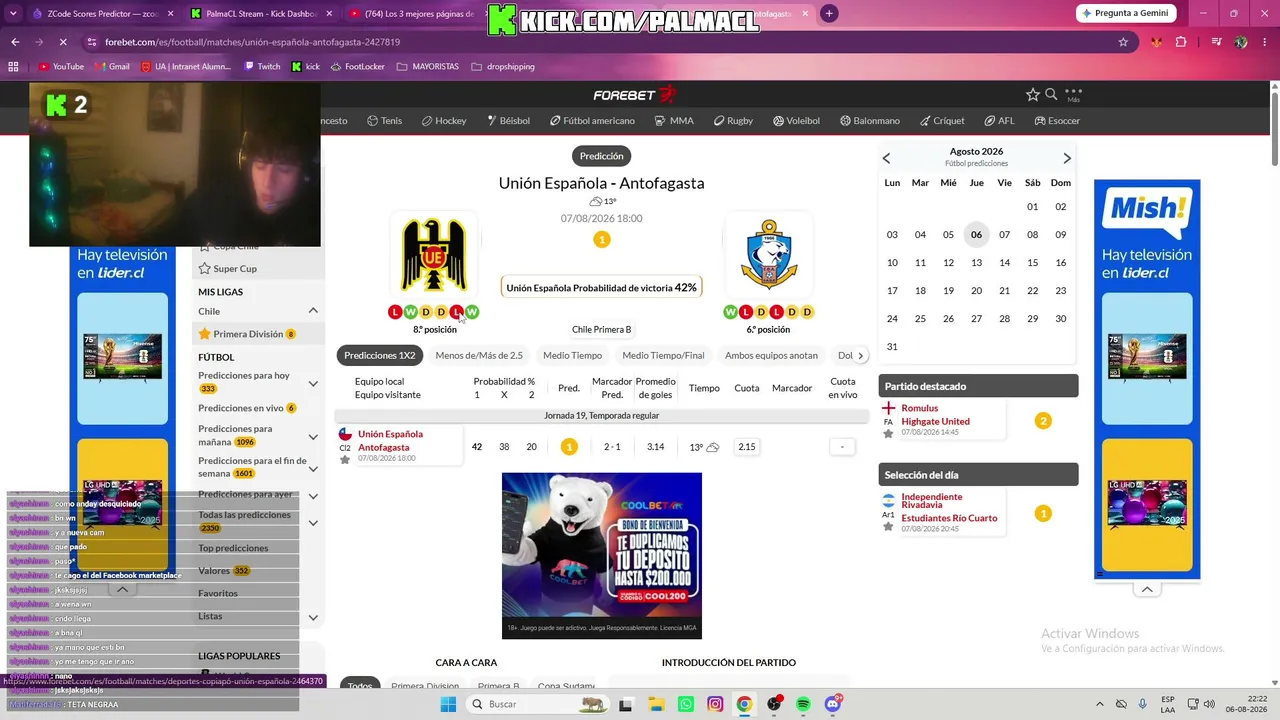1280x720 pixels.
Task: Click the Forebet favorites star in header
Action: [x=1033, y=94]
